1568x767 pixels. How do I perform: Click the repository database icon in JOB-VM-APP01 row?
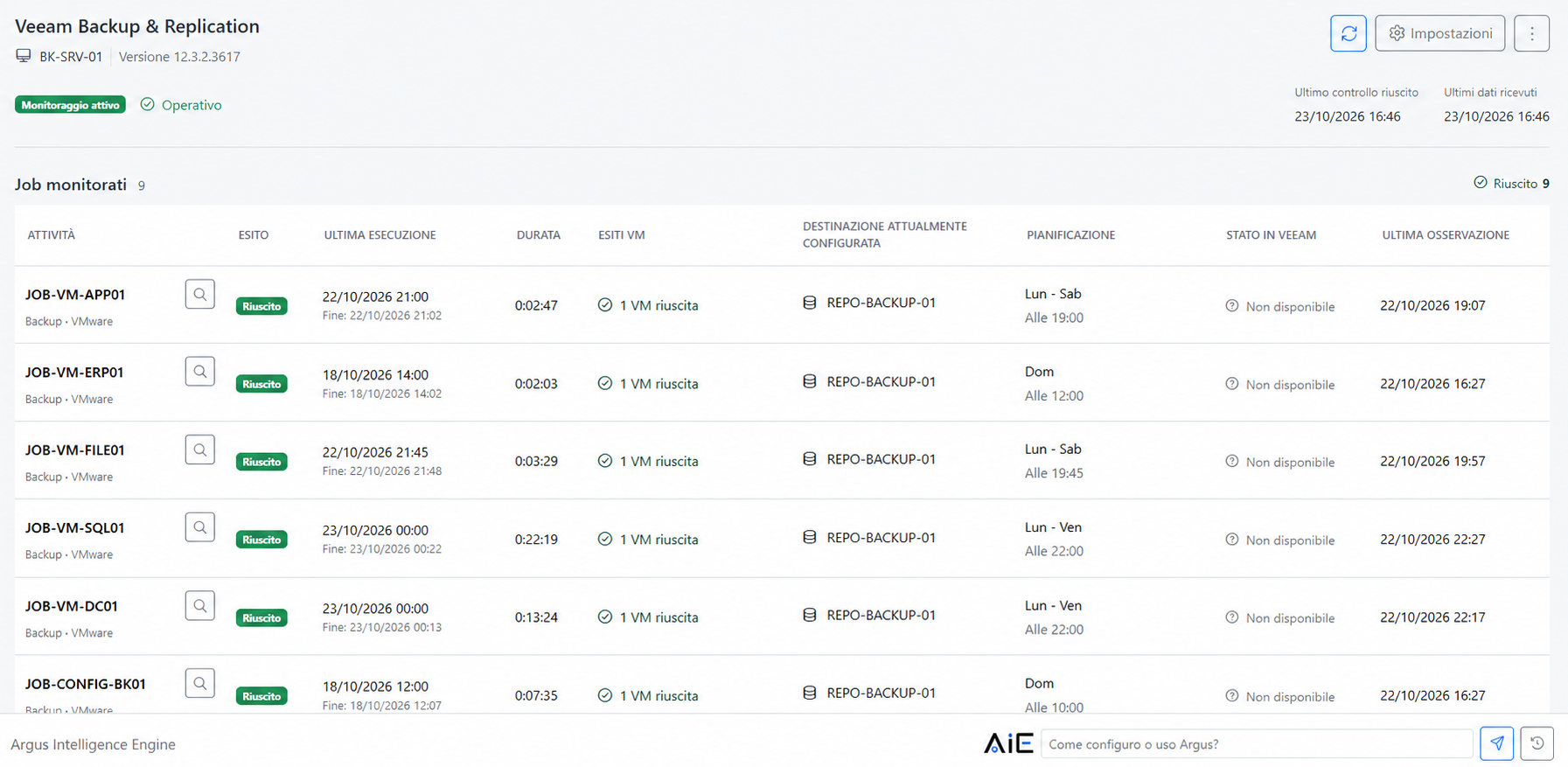(810, 303)
